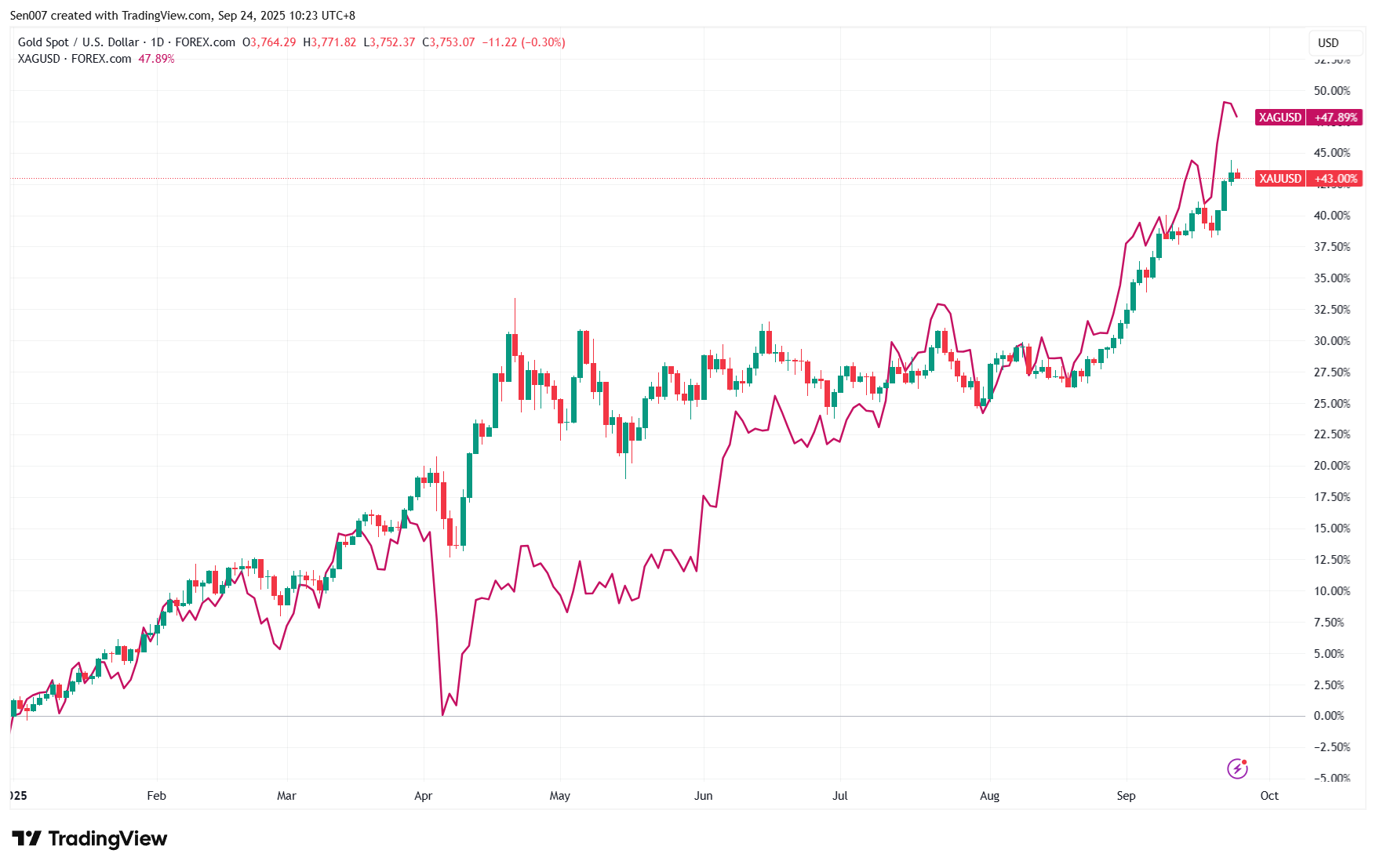Select the Gold Spot / U.S. Dollar title
This screenshot has width=1376, height=868.
tap(78, 42)
